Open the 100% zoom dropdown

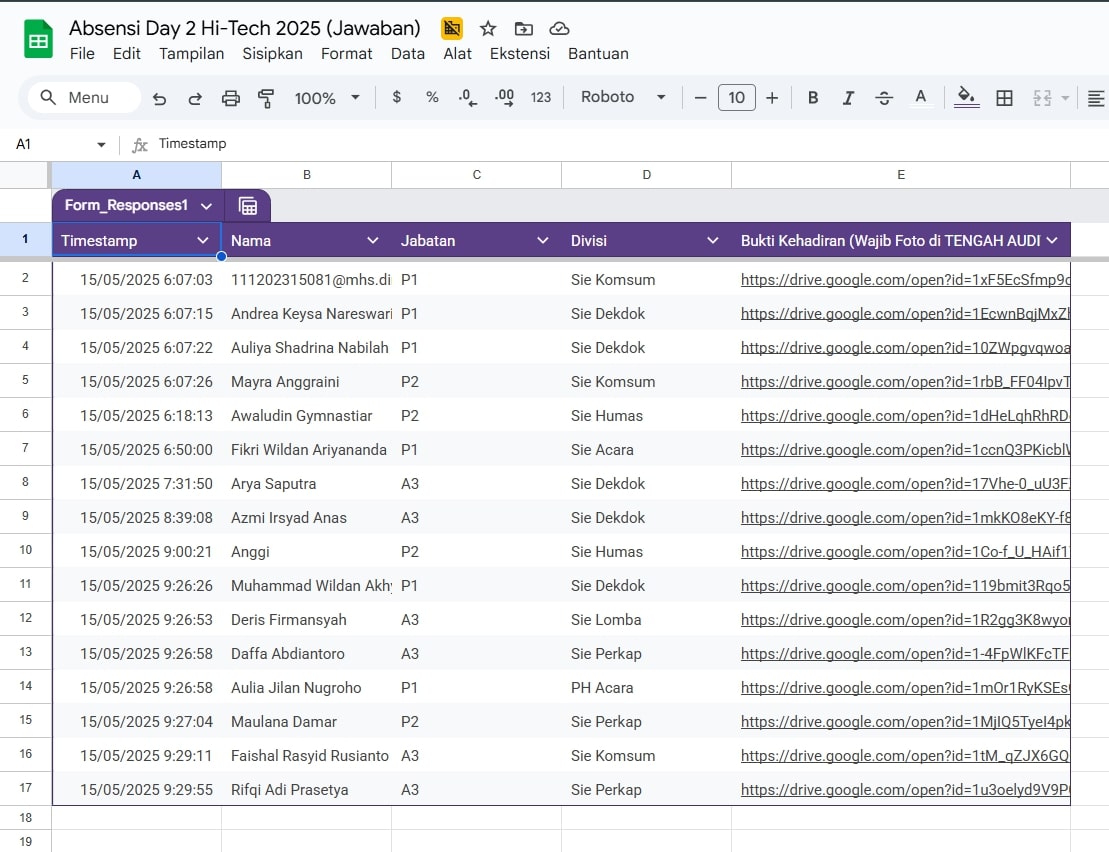tap(327, 98)
